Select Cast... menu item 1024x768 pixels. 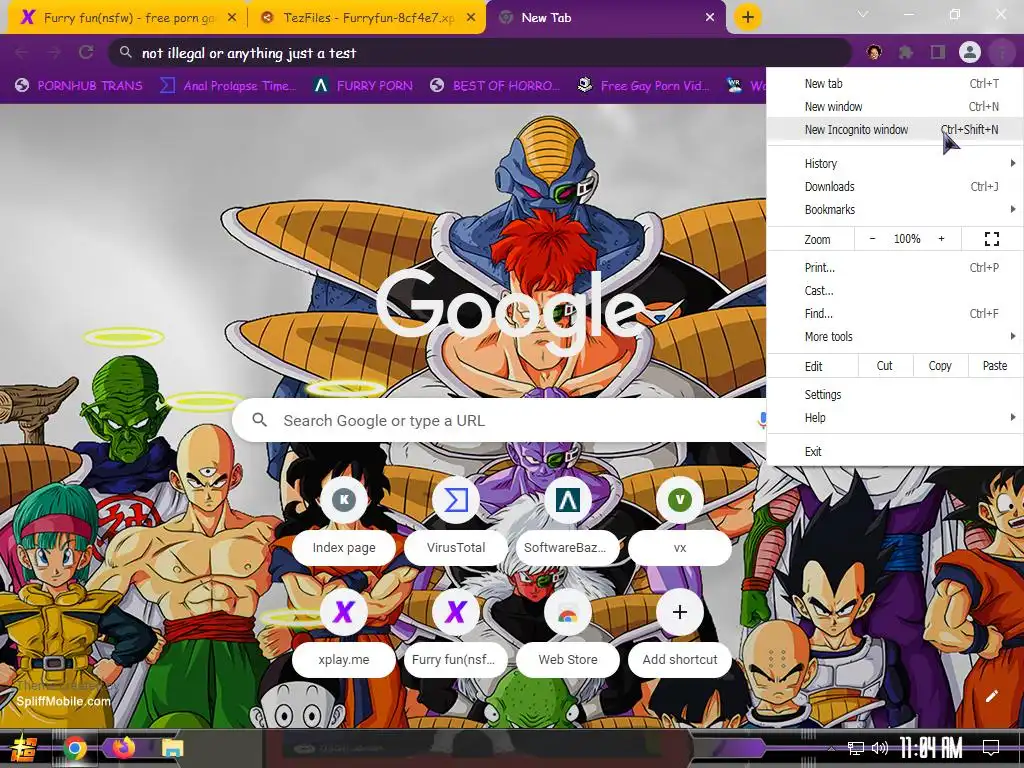click(895, 291)
